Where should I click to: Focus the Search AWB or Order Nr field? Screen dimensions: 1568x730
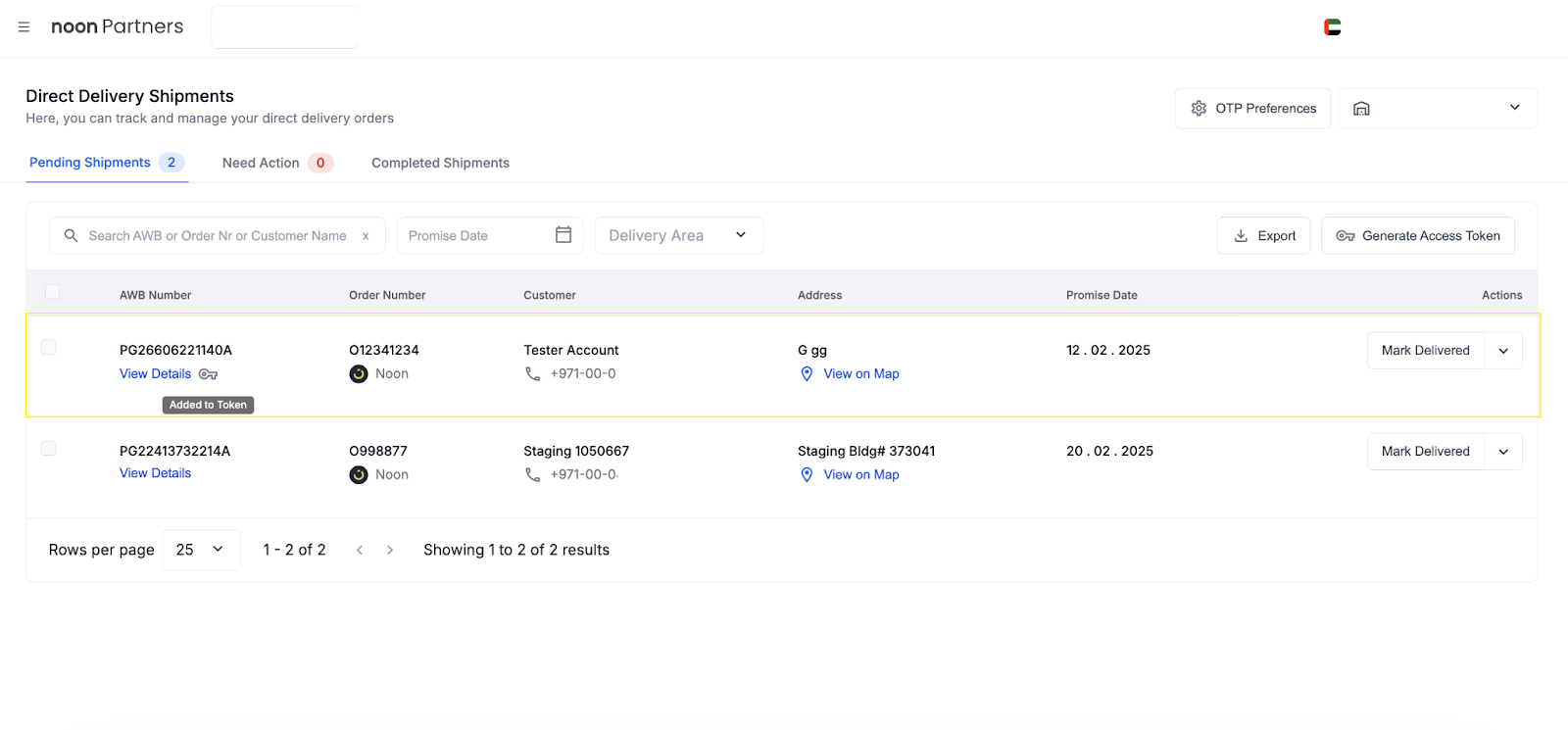click(217, 236)
